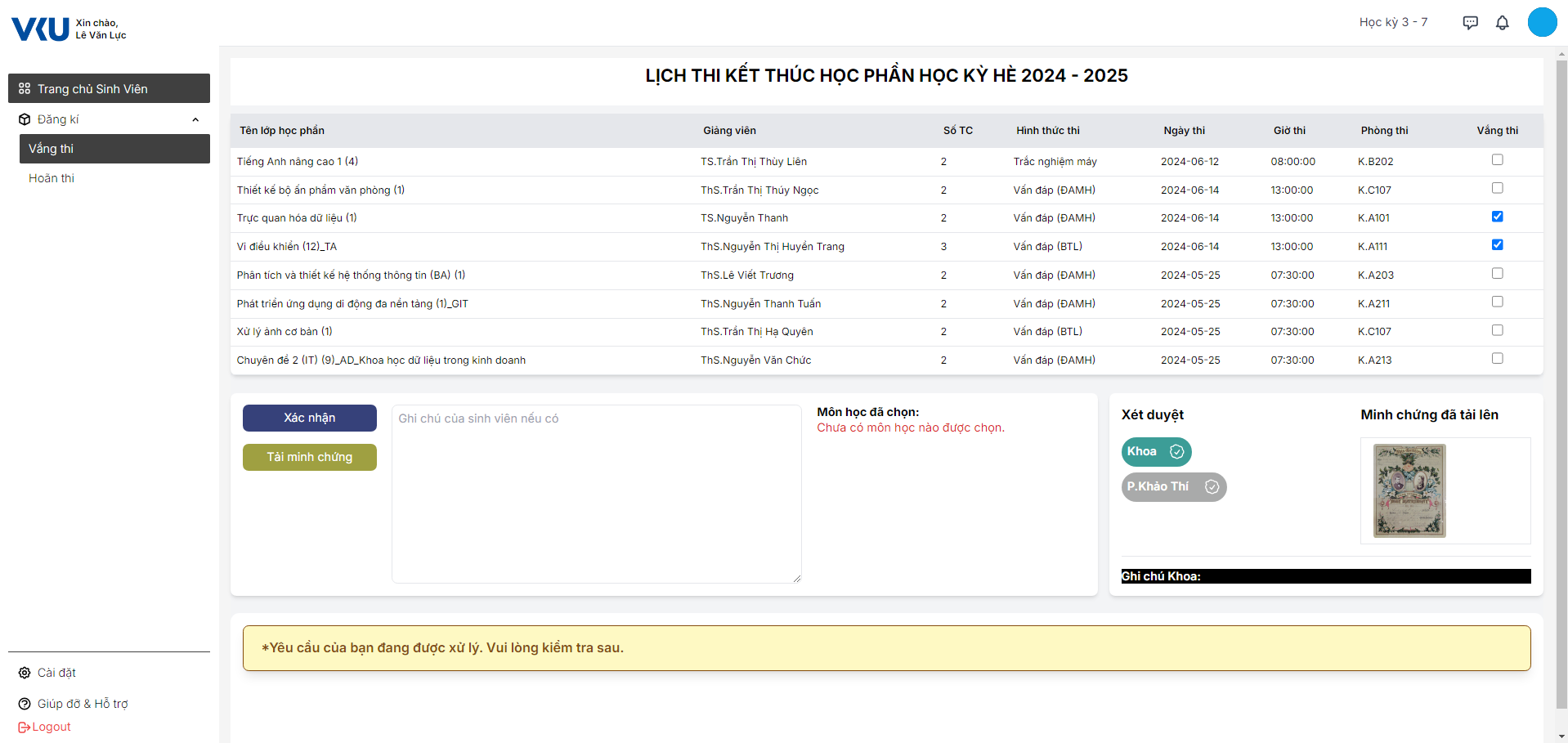Check Vắng thi for Xử lý ảnh cơ bản
Viewport: 1568px width, 743px height.
[x=1497, y=330]
